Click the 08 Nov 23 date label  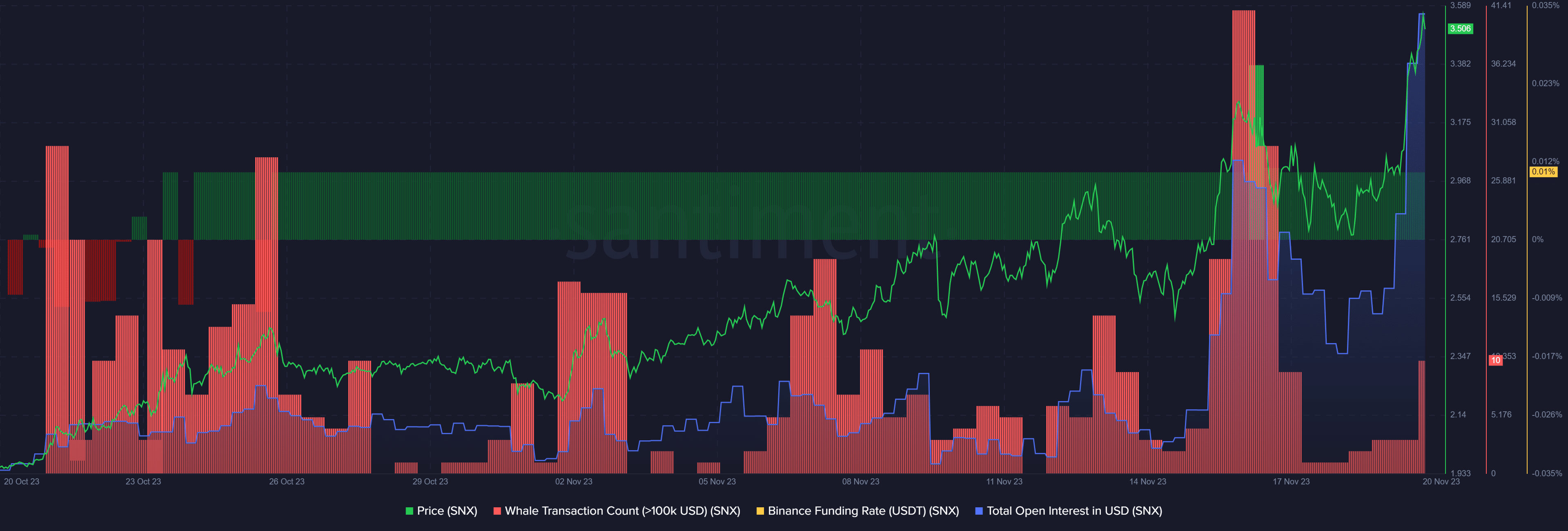pos(861,482)
